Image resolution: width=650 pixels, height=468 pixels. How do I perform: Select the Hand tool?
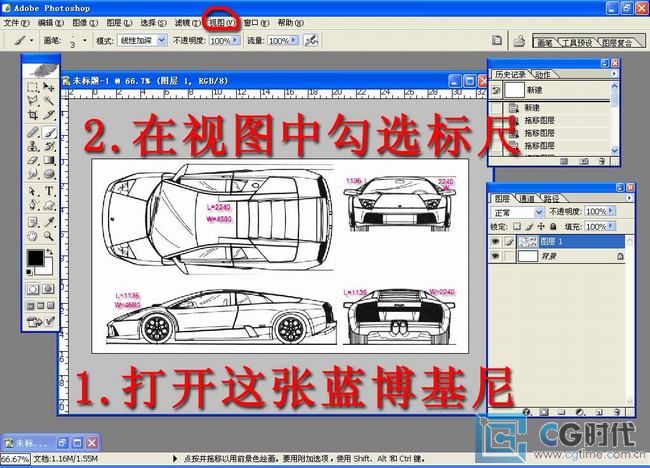click(32, 236)
